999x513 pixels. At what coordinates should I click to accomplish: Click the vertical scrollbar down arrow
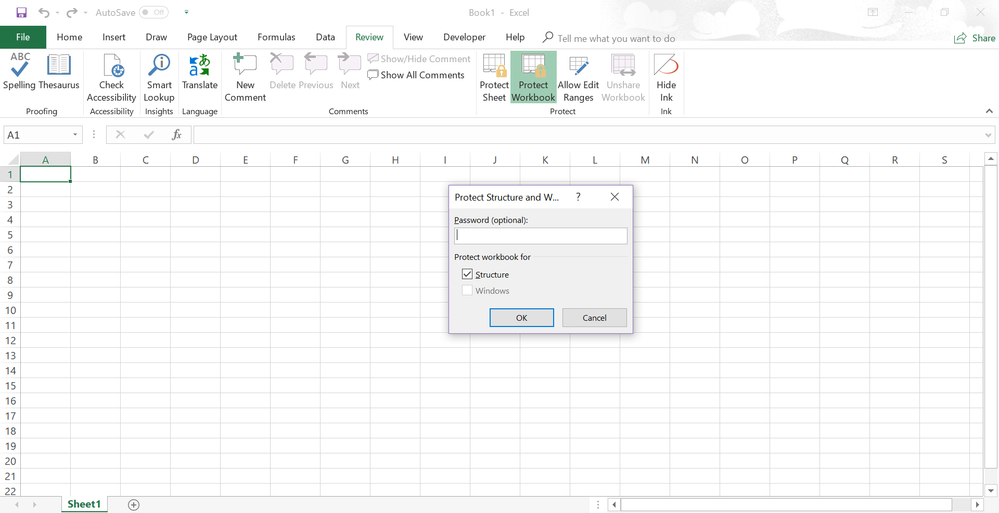click(x=991, y=490)
